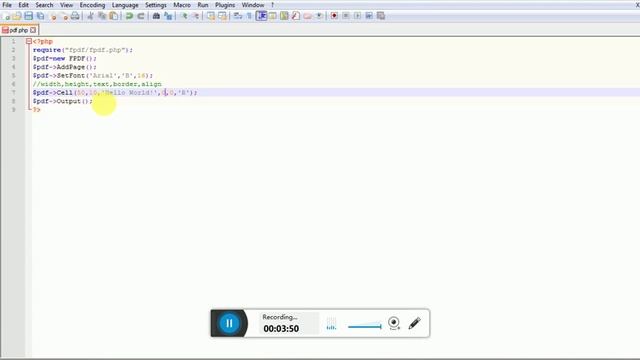Paste using the clipboard icon
The height and width of the screenshot is (360, 640).
(114, 16)
